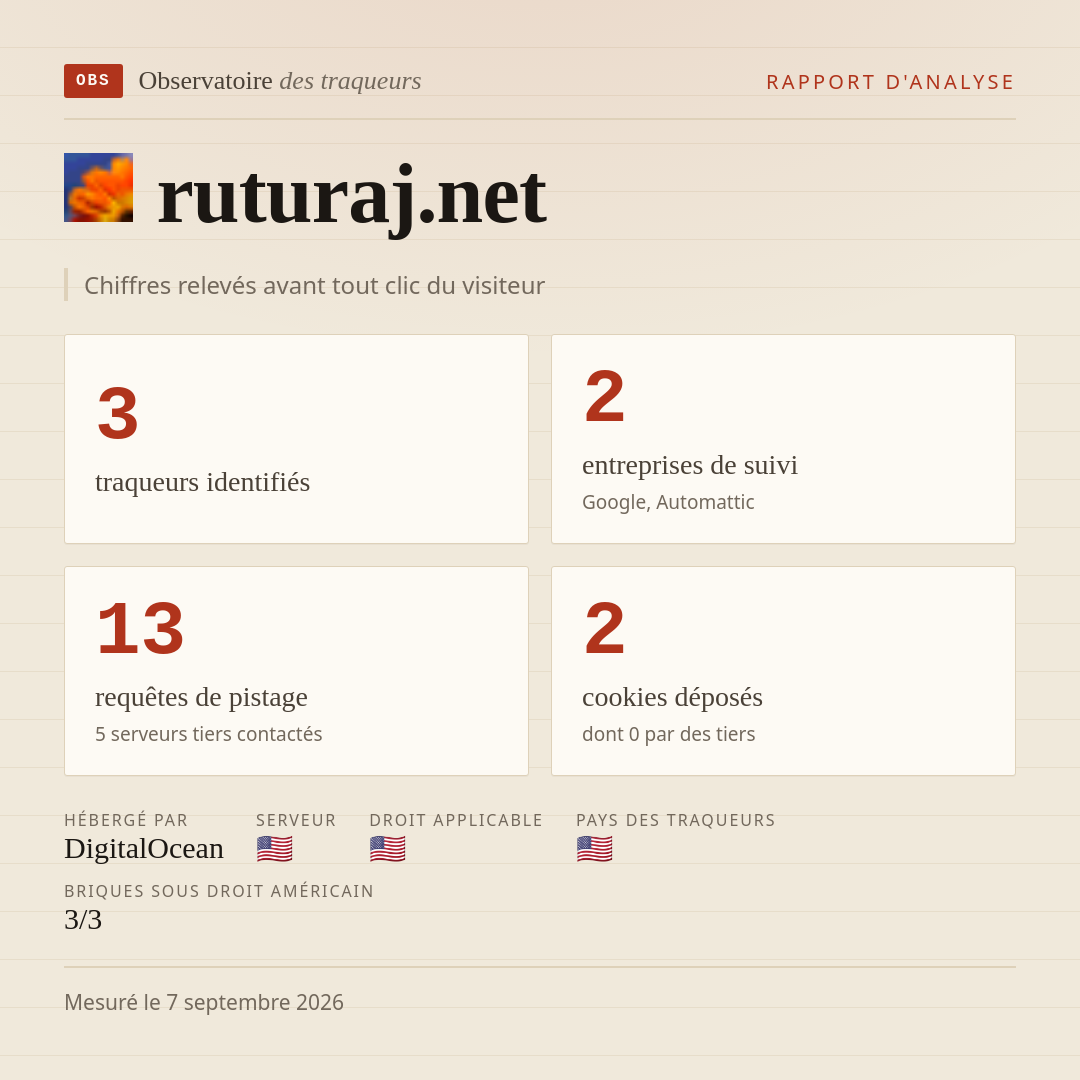Click the 'Observatoire des traqueurs' title
Image resolution: width=1080 pixels, height=1080 pixels.
[x=280, y=81]
